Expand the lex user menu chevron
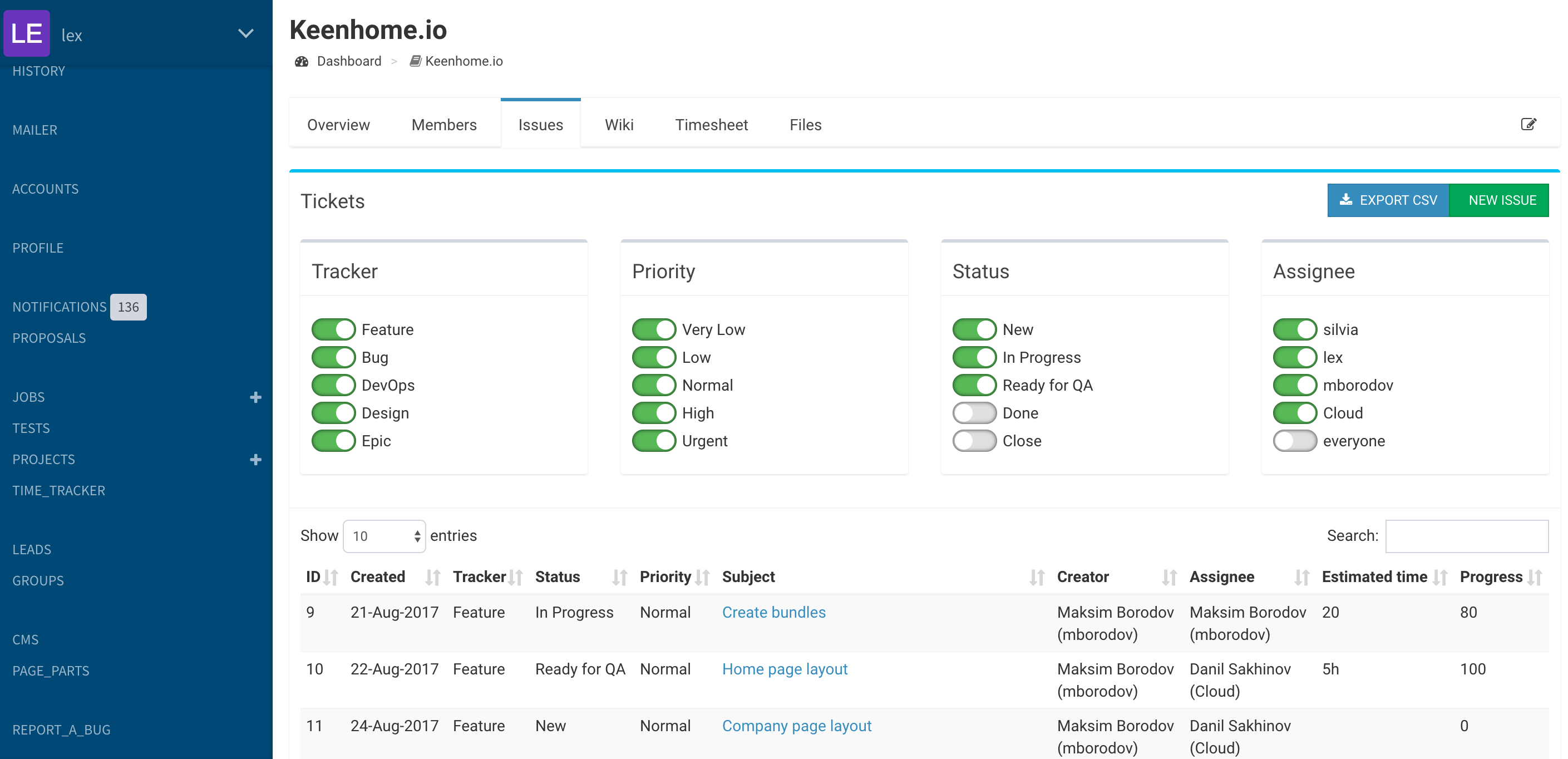The width and height of the screenshot is (1568, 759). point(245,33)
